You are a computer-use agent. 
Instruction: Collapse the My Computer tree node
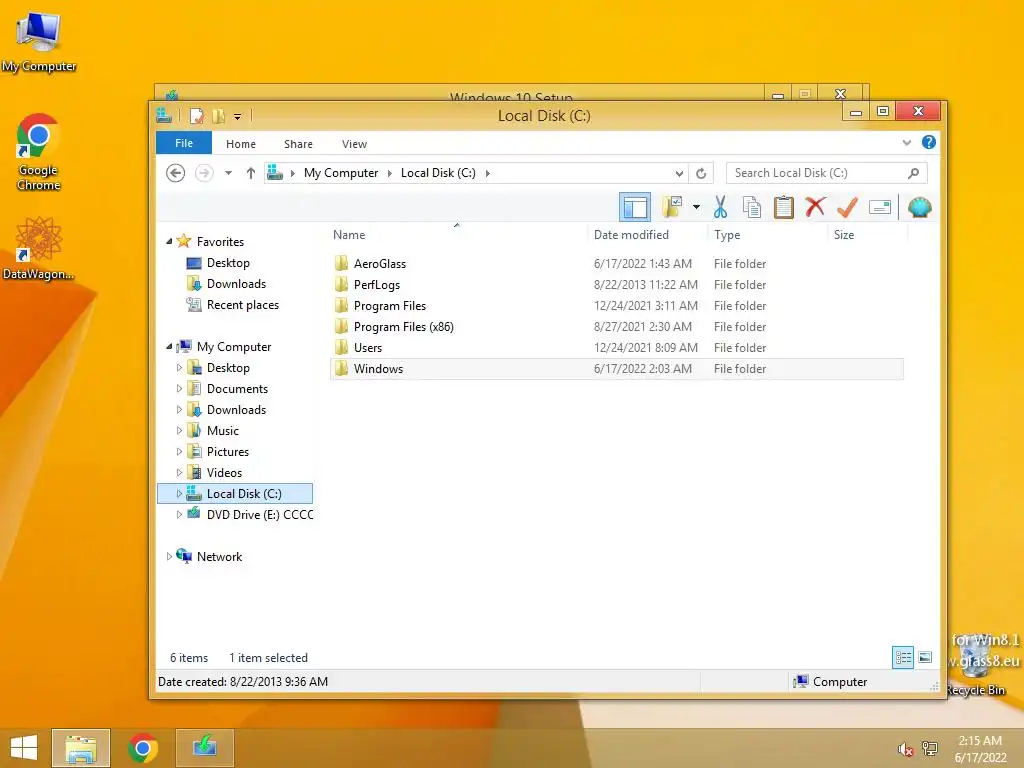[169, 346]
